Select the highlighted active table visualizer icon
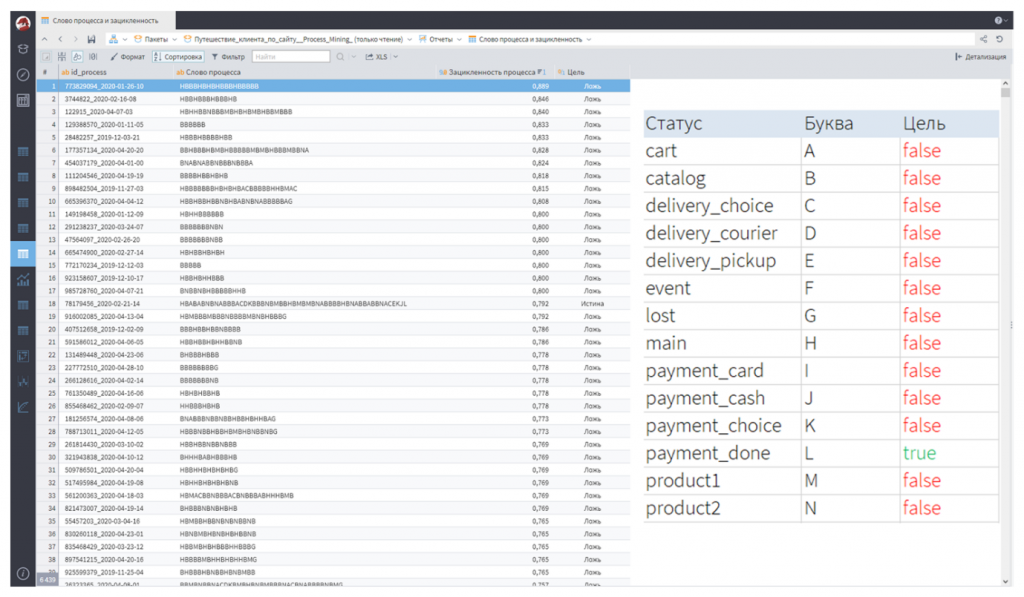1024x597 pixels. (23, 253)
